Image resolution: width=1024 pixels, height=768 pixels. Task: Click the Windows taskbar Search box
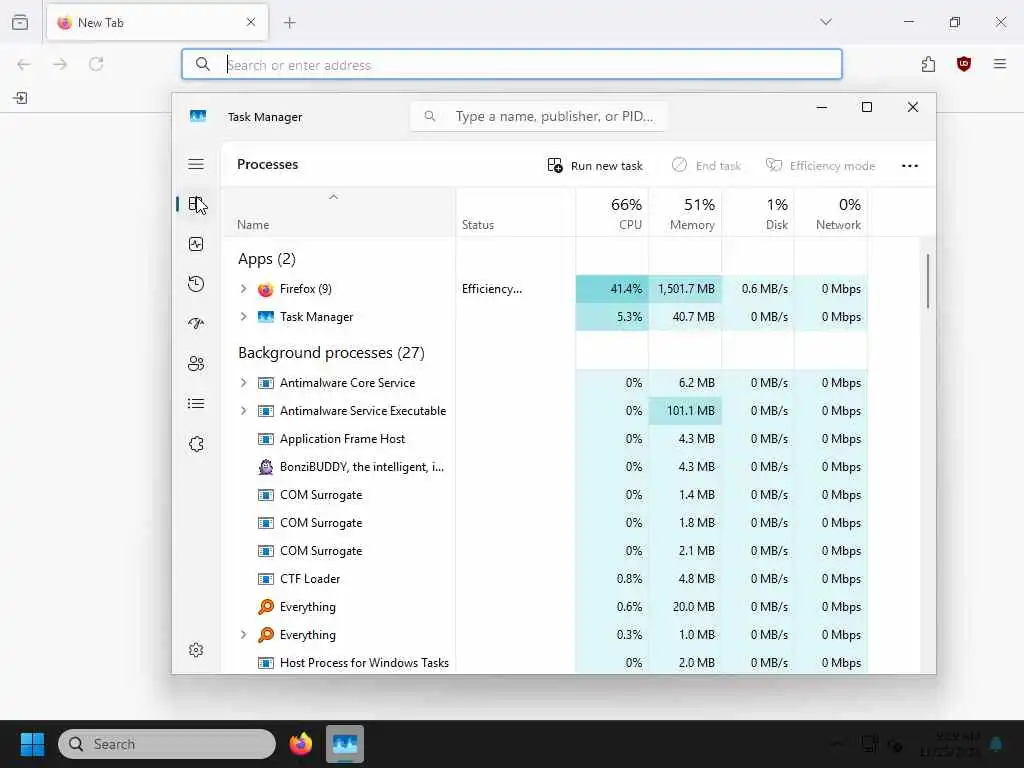click(167, 744)
